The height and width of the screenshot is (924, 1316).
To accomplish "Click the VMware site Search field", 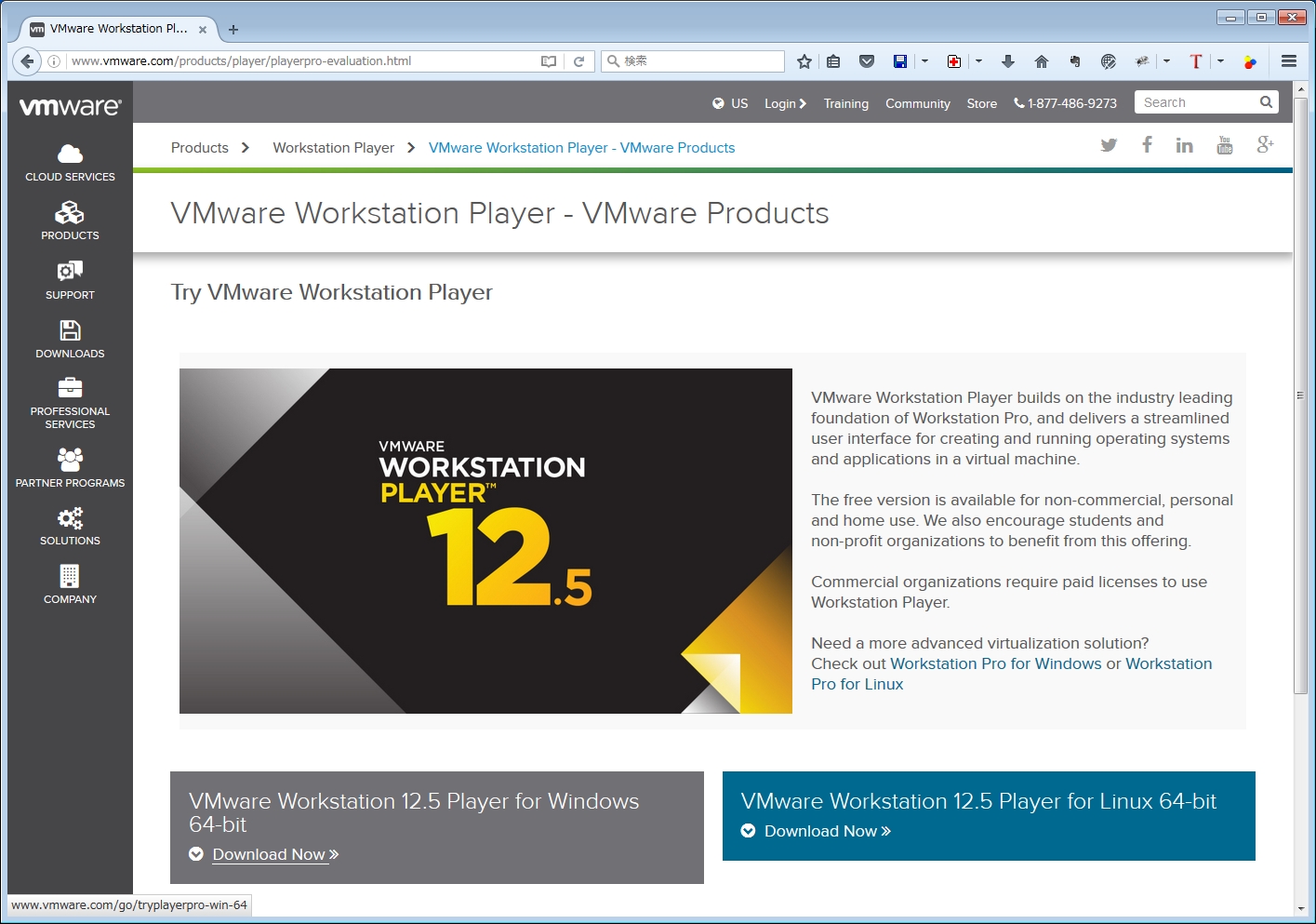I will tap(1198, 102).
